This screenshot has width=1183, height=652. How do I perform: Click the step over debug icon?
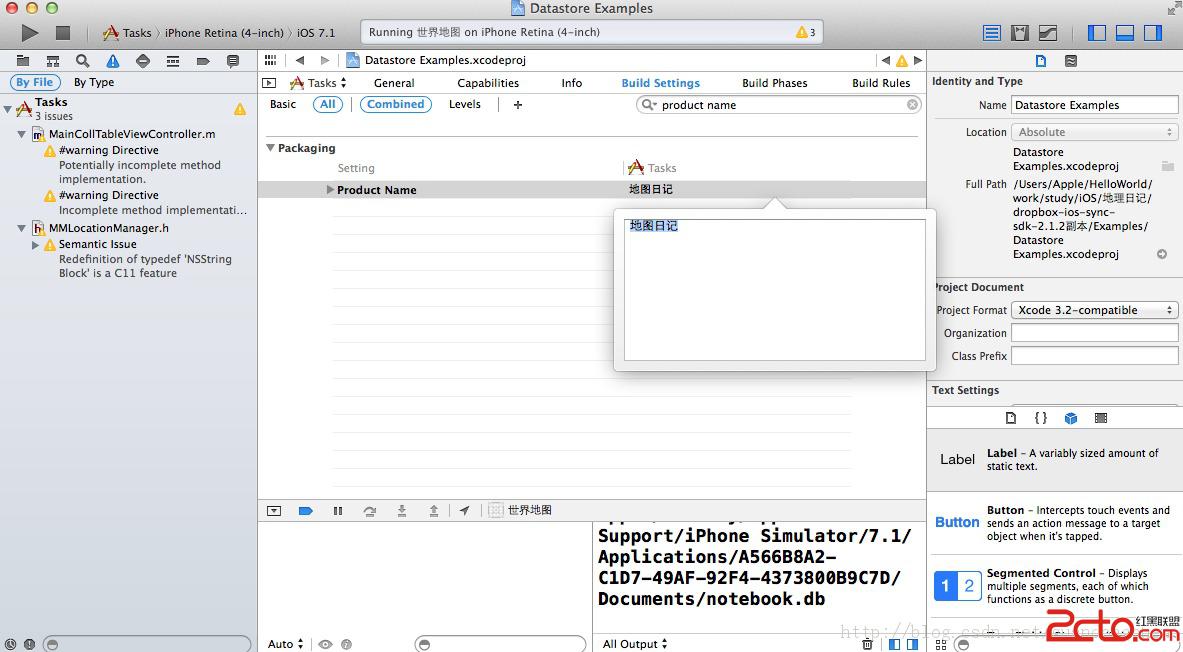370,511
